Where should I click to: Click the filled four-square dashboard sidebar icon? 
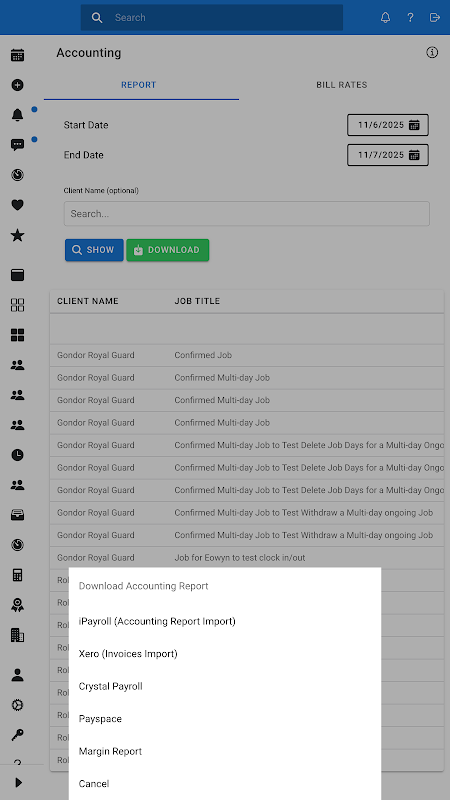(17, 335)
